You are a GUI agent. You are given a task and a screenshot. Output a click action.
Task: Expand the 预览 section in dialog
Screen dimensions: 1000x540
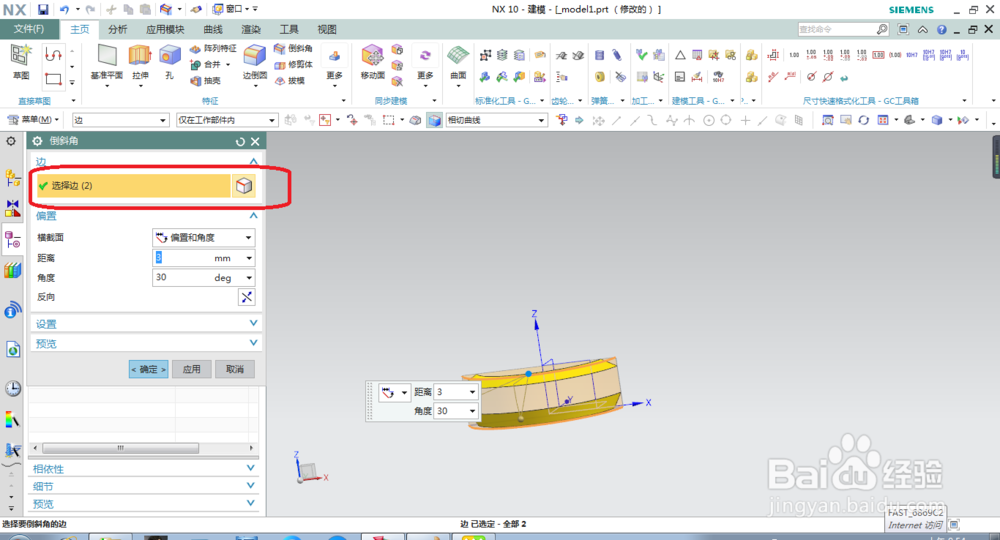[145, 344]
